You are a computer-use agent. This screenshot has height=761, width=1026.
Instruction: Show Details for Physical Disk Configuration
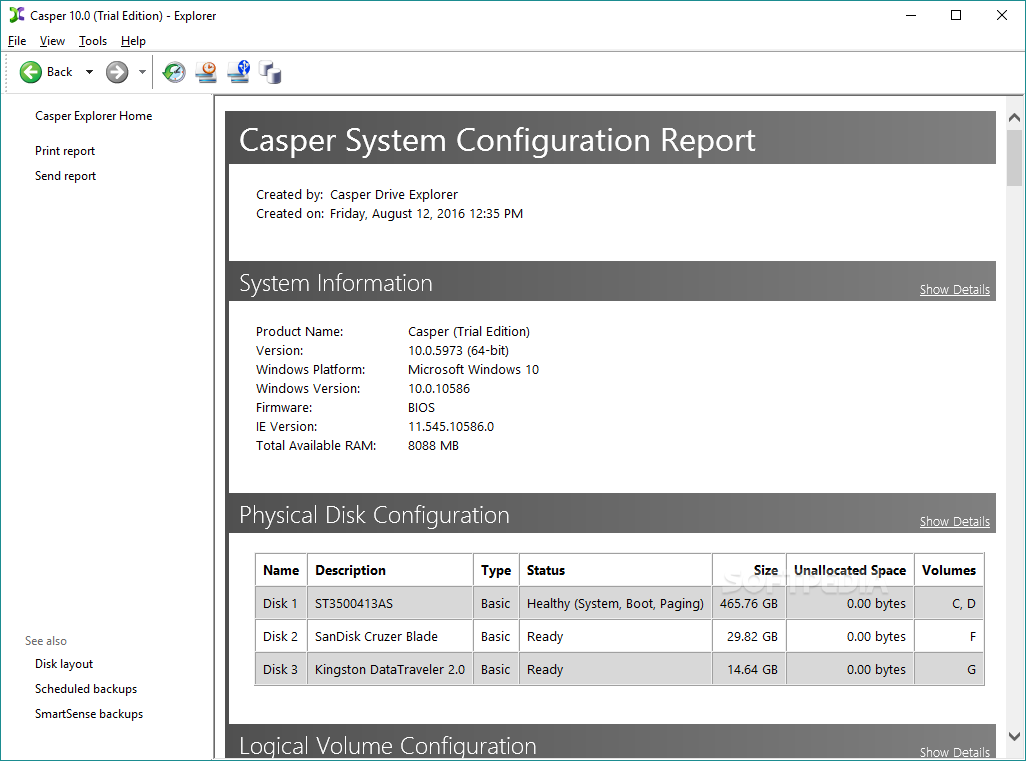[x=955, y=522]
